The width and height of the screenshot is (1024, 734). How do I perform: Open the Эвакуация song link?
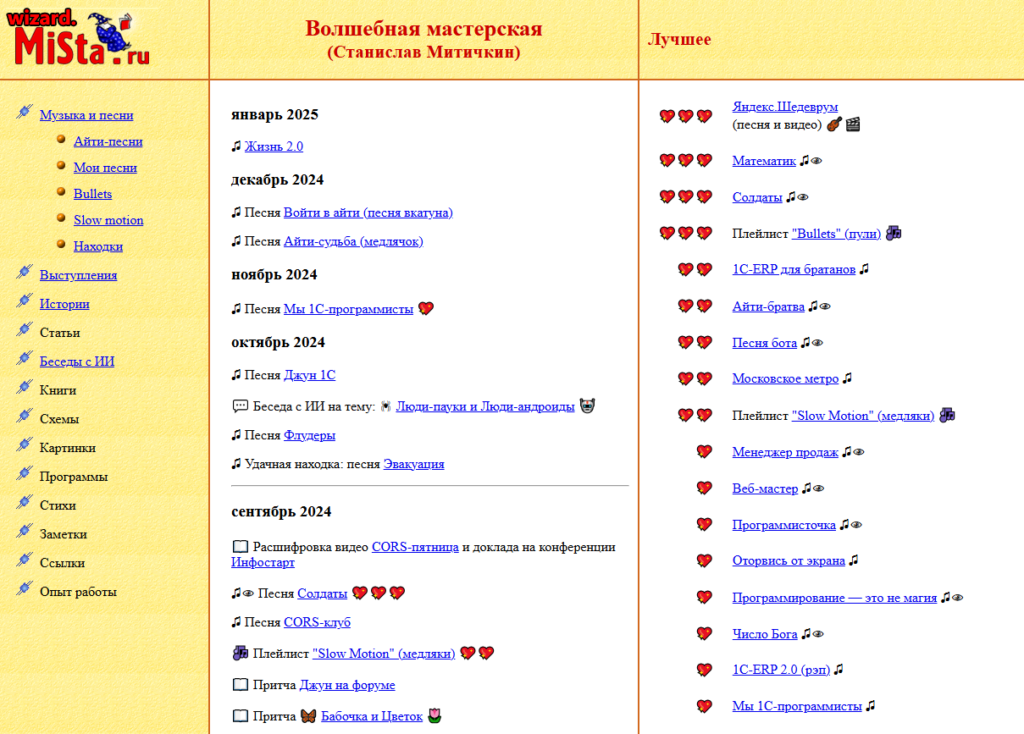point(413,464)
